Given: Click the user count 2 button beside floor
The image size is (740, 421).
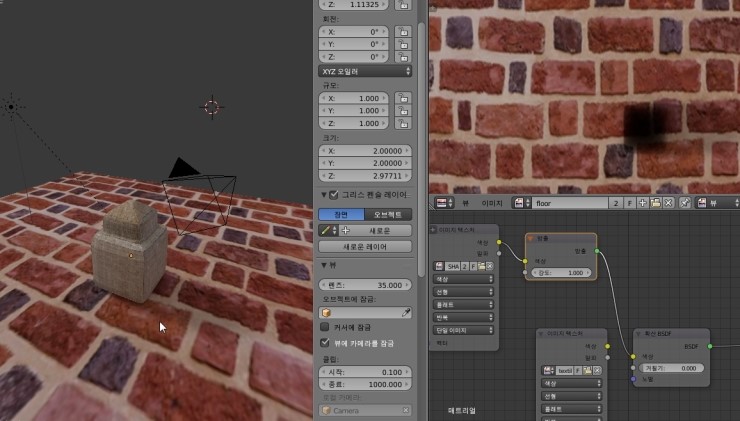Looking at the screenshot, I should 616,203.
